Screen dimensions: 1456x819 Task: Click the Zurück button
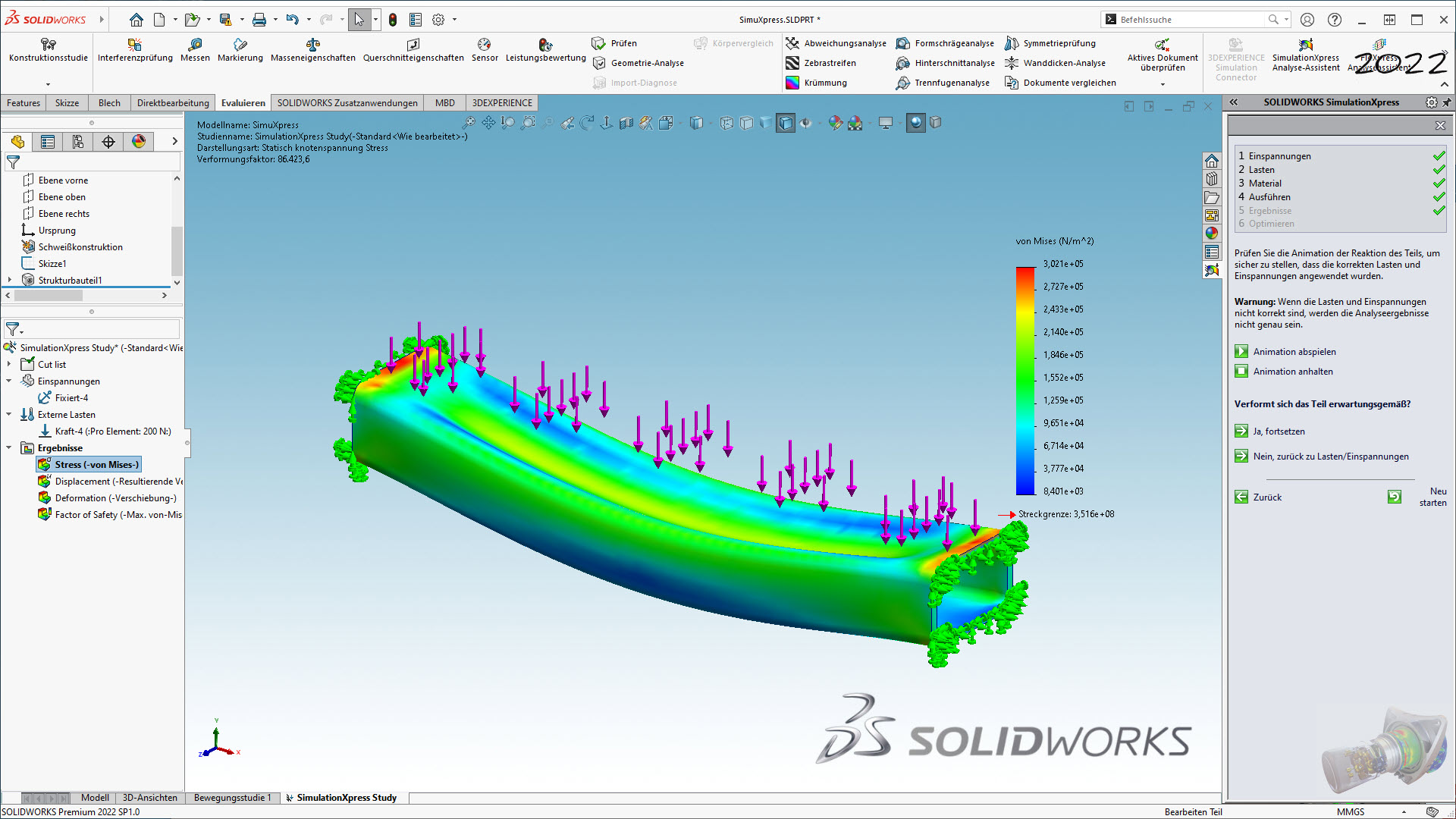click(1259, 497)
